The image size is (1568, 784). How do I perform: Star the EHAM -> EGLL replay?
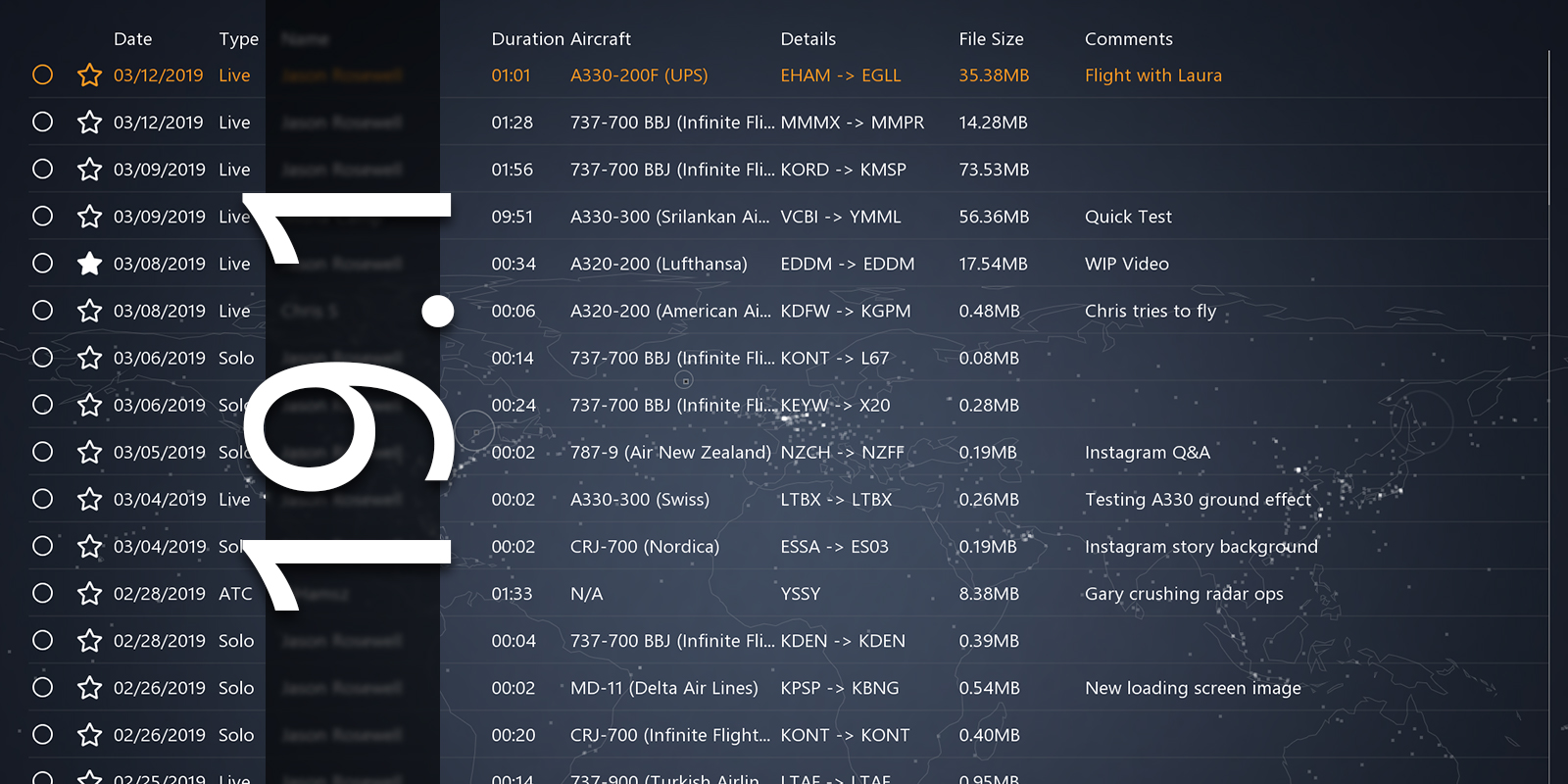[89, 75]
